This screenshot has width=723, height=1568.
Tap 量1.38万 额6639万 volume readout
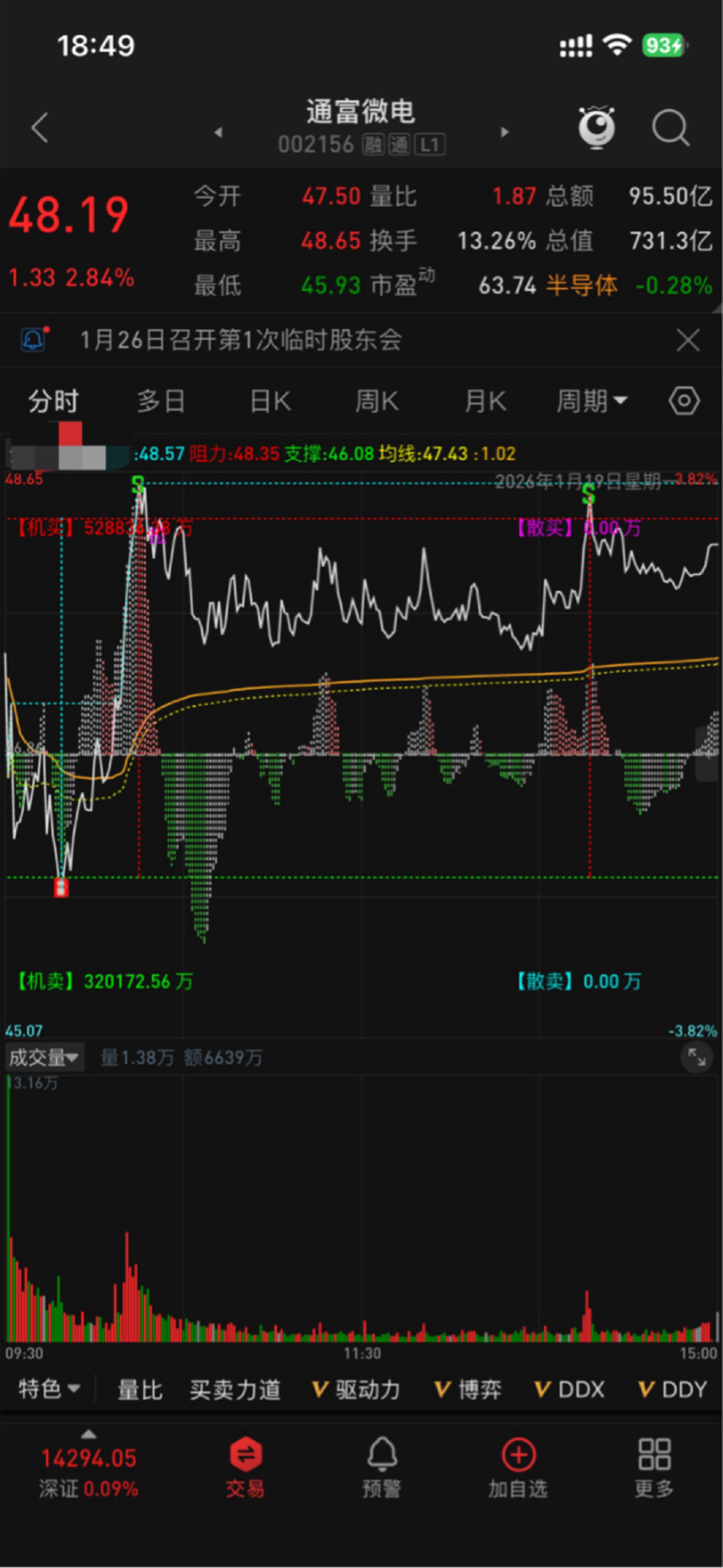click(182, 1058)
